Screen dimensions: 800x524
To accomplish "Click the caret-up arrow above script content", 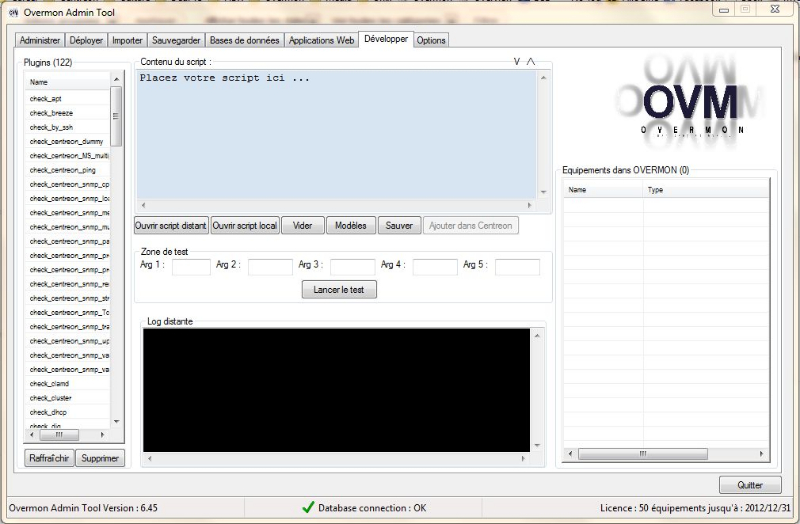I will (x=531, y=62).
